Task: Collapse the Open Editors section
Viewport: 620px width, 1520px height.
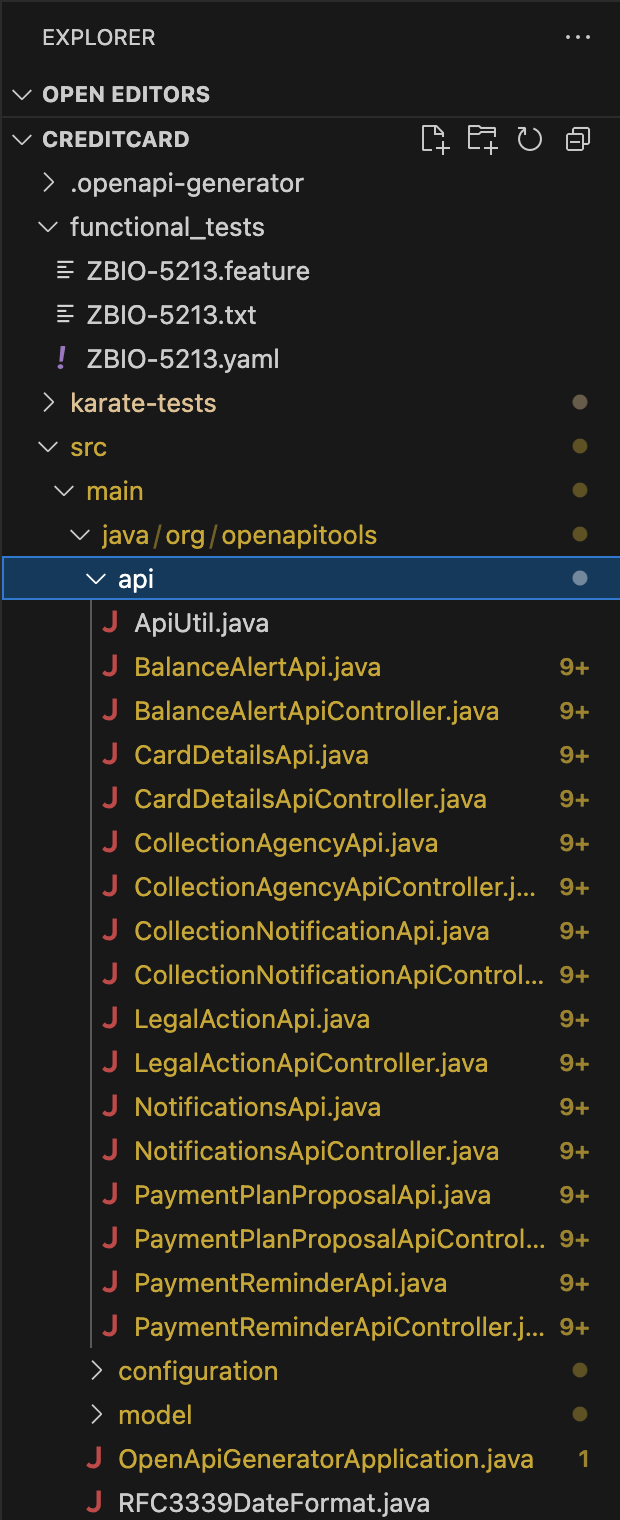Action: 22,94
